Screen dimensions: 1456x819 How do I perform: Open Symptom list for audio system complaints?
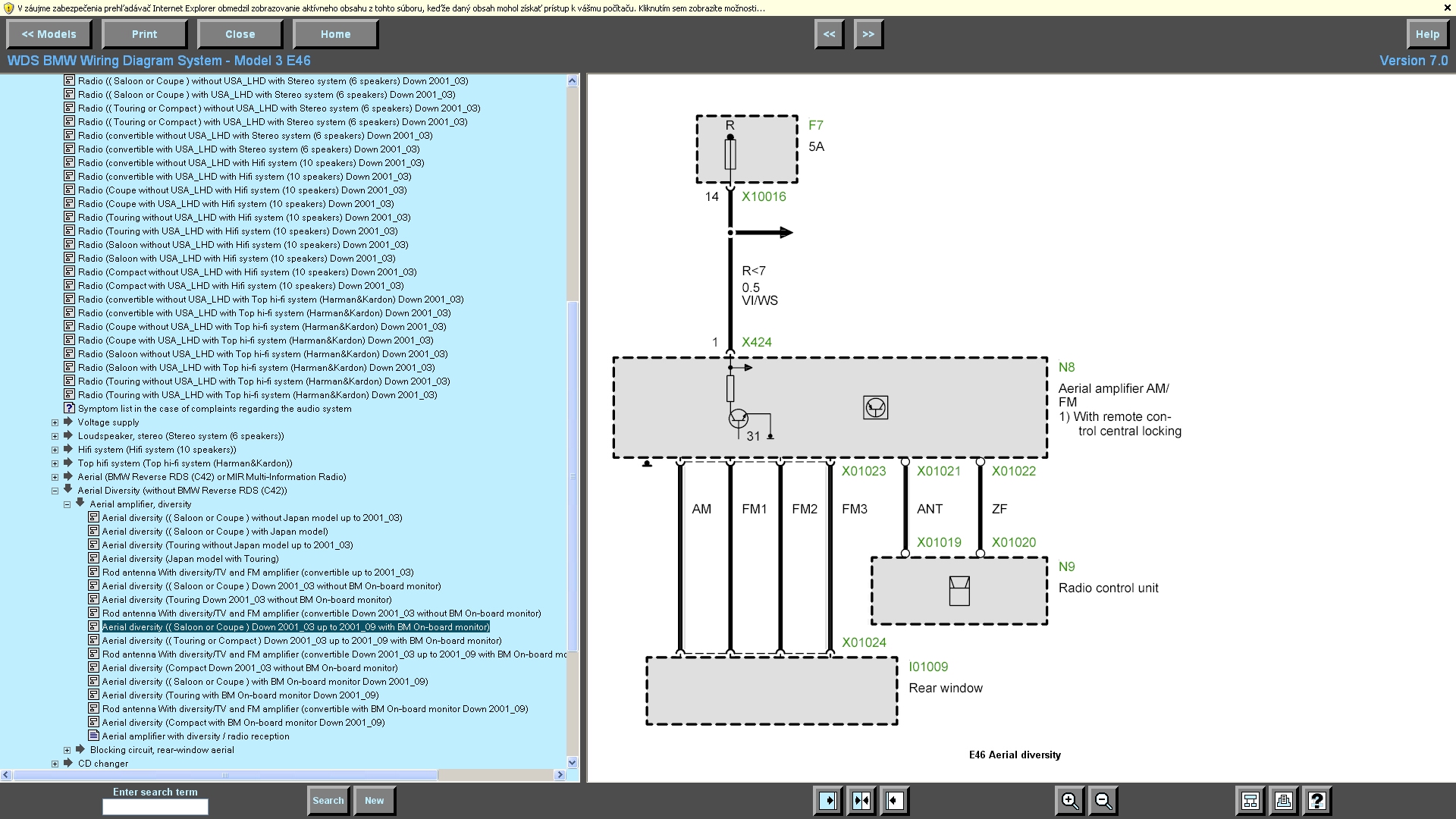[x=215, y=409]
